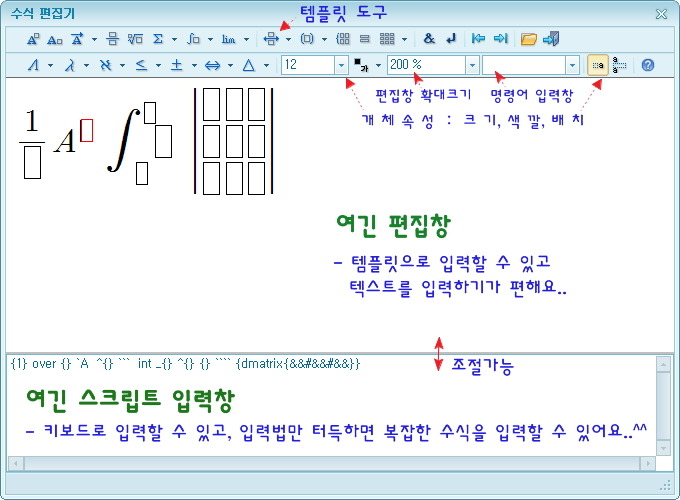
Task: Open the ≤ relation symbols palette
Action: (141, 65)
